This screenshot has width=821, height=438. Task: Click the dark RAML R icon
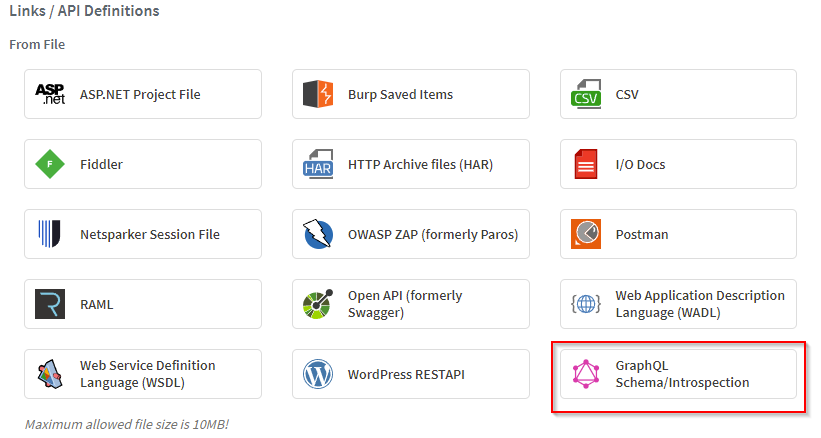pyautogui.click(x=50, y=304)
